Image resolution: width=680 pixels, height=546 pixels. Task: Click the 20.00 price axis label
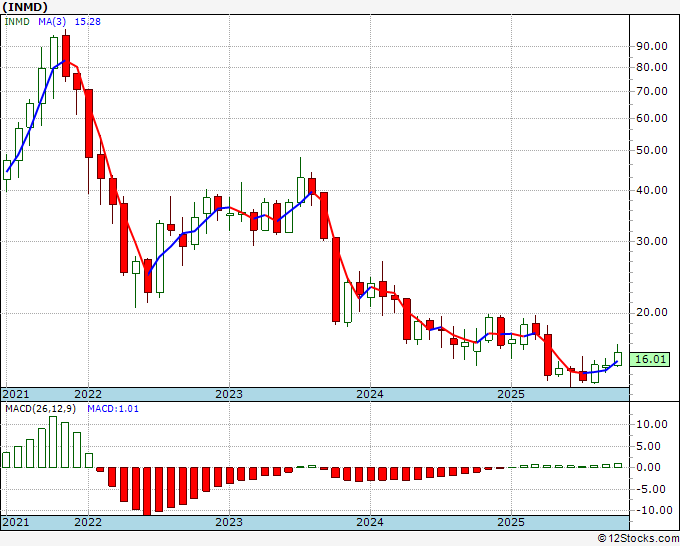(x=651, y=313)
